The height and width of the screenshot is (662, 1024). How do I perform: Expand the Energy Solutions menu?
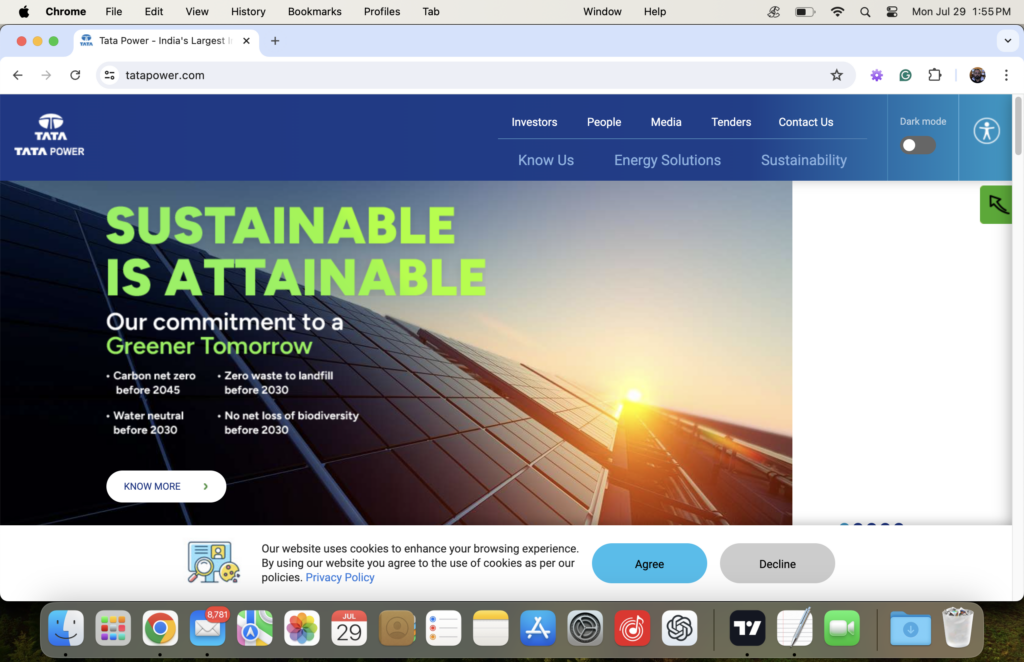tap(667, 160)
